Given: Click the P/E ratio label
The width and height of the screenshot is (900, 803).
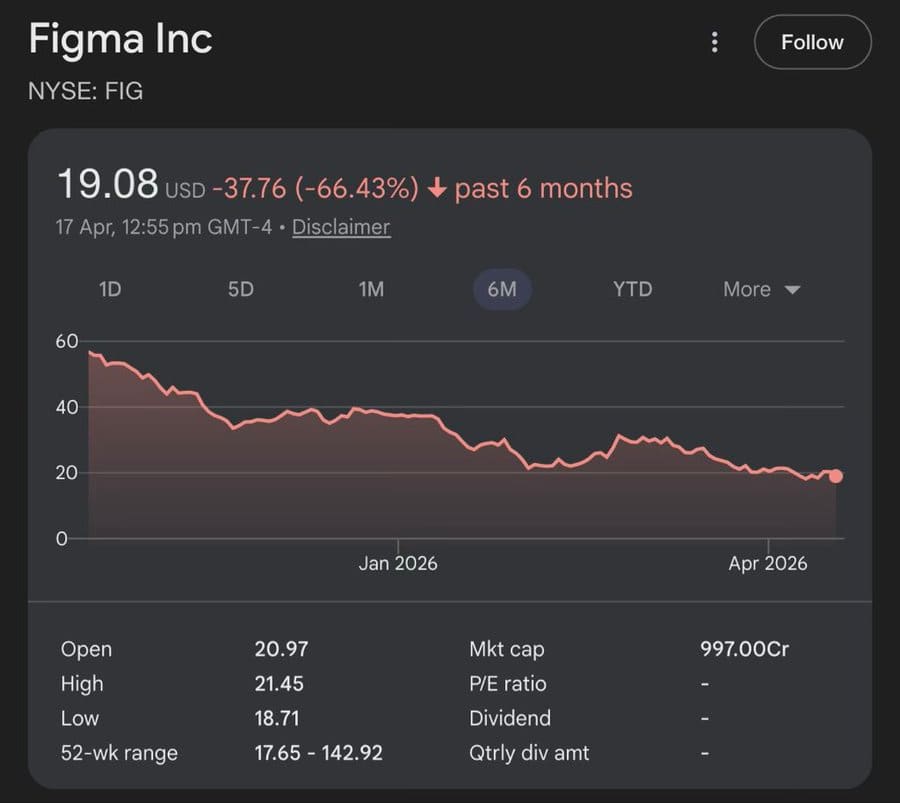Looking at the screenshot, I should 507,684.
